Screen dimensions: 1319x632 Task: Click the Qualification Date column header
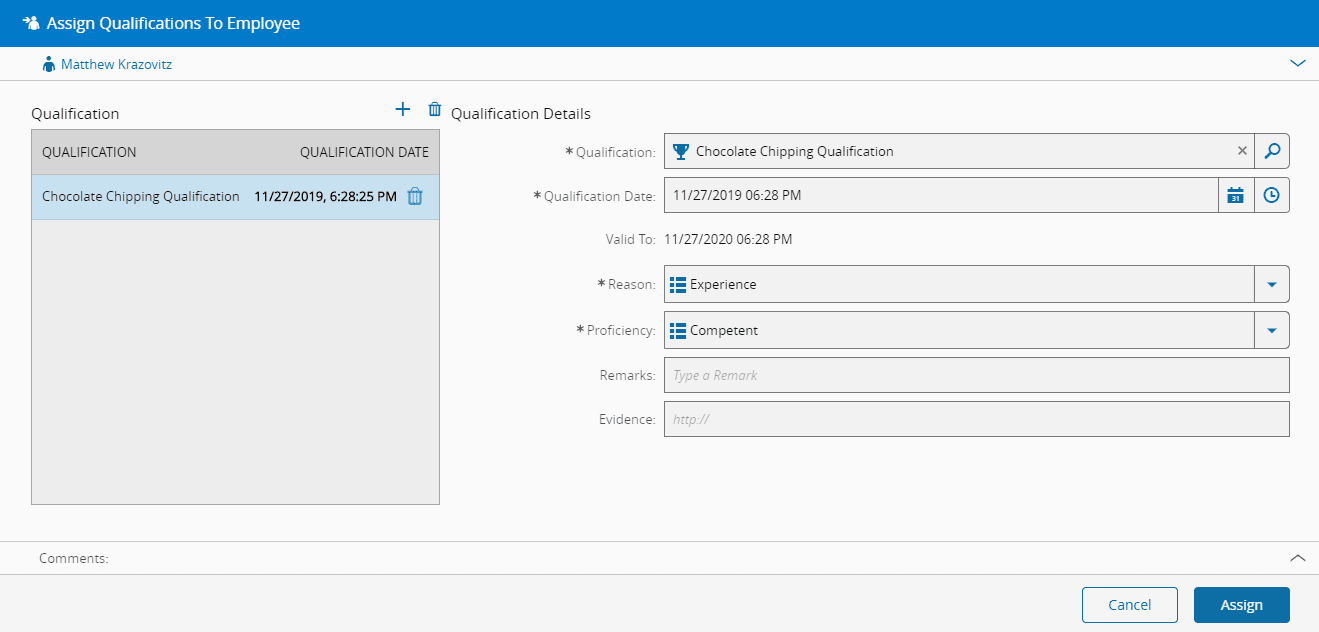click(x=364, y=152)
